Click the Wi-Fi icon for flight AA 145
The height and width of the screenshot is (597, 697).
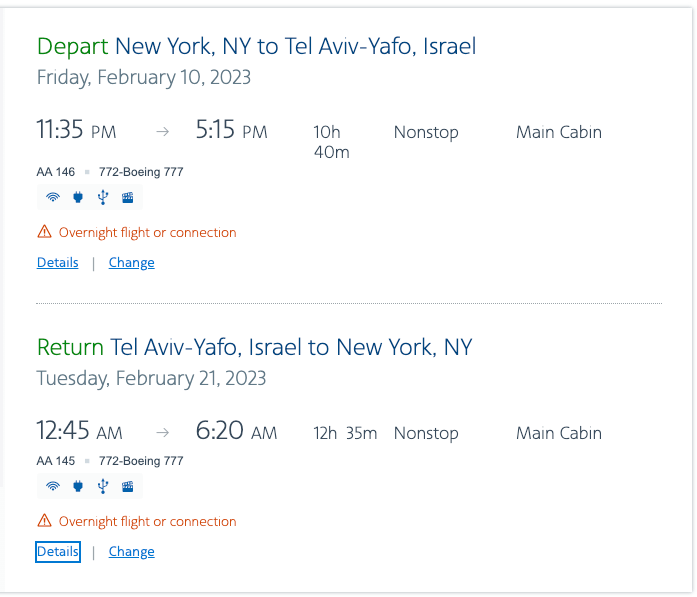[53, 487]
